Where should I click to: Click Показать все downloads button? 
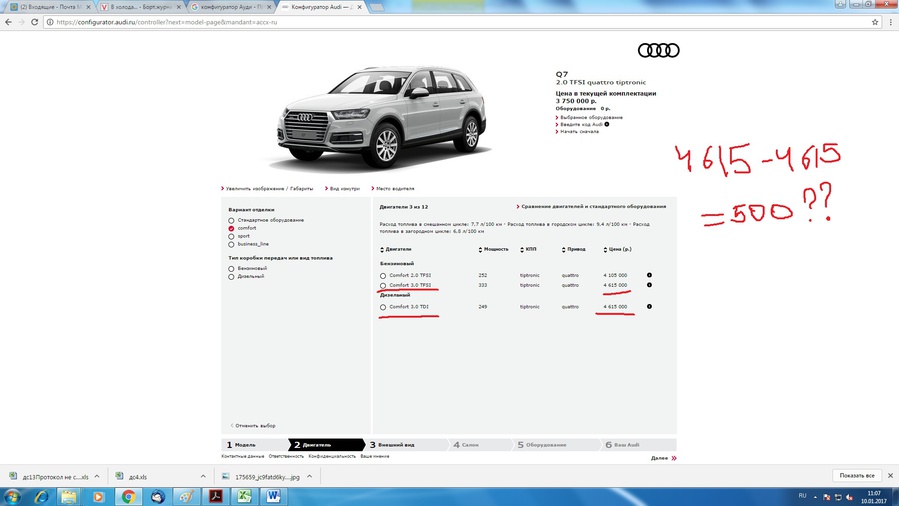(x=857, y=476)
